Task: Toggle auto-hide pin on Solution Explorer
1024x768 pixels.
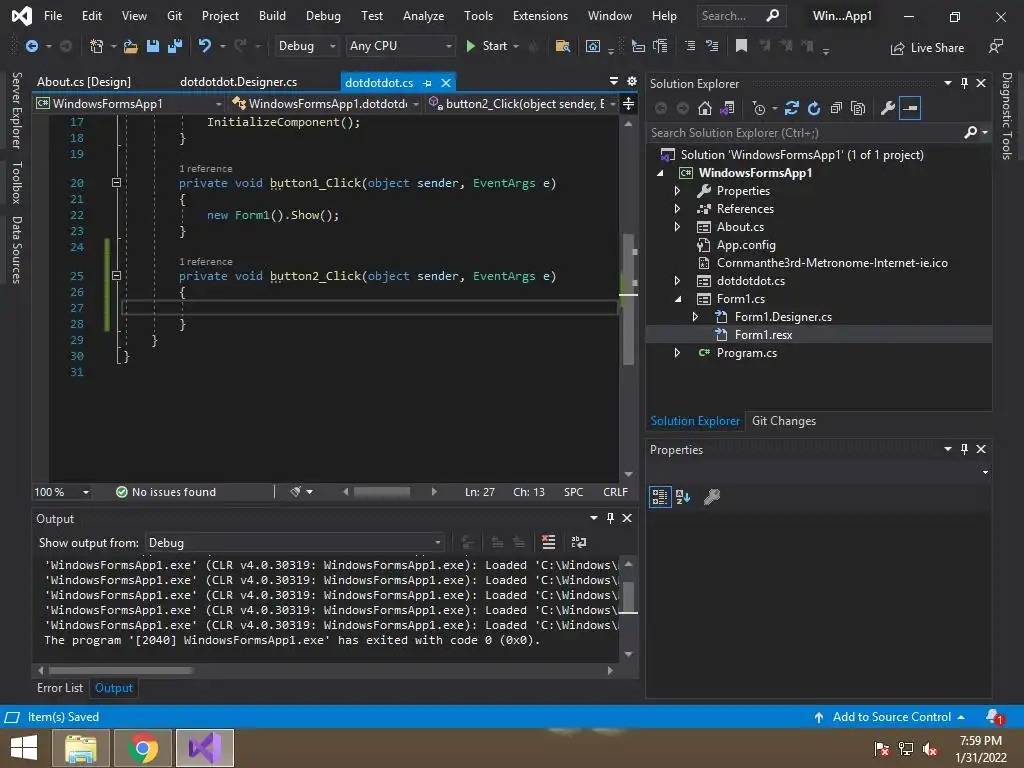Action: pos(965,83)
